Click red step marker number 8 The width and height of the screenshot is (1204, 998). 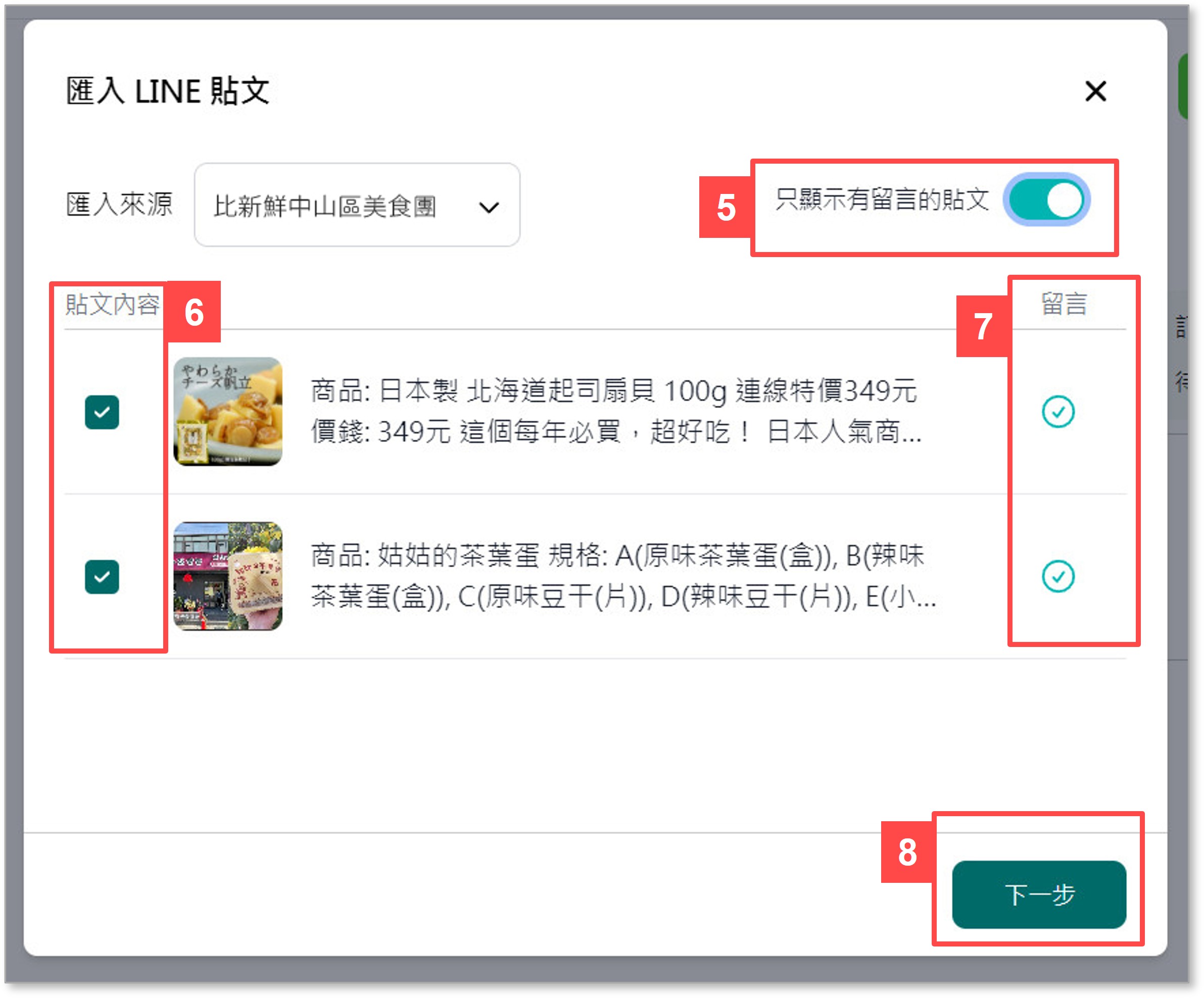point(906,852)
